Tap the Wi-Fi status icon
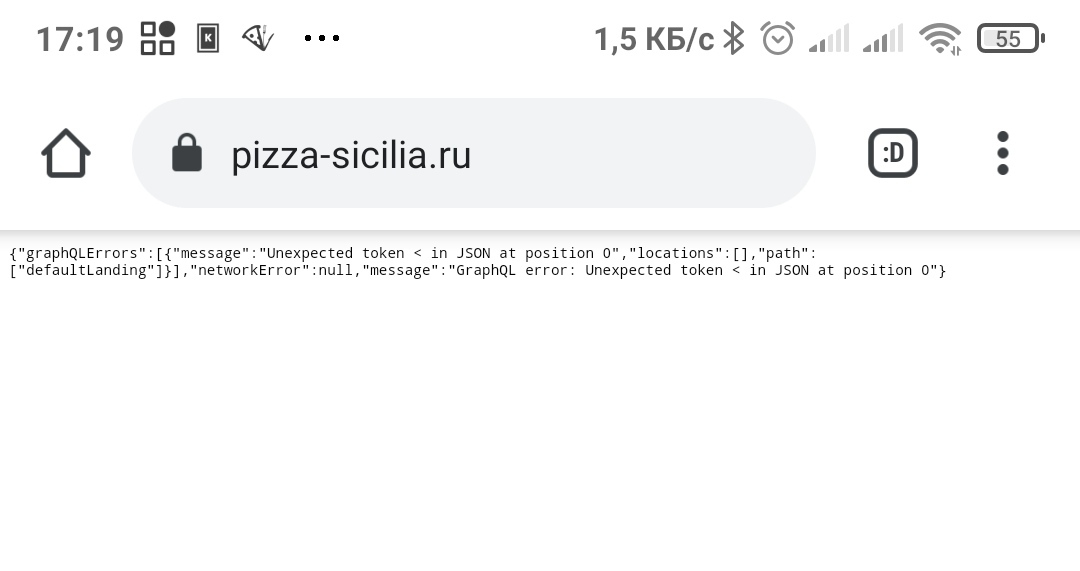1080x571 pixels. [x=940, y=39]
